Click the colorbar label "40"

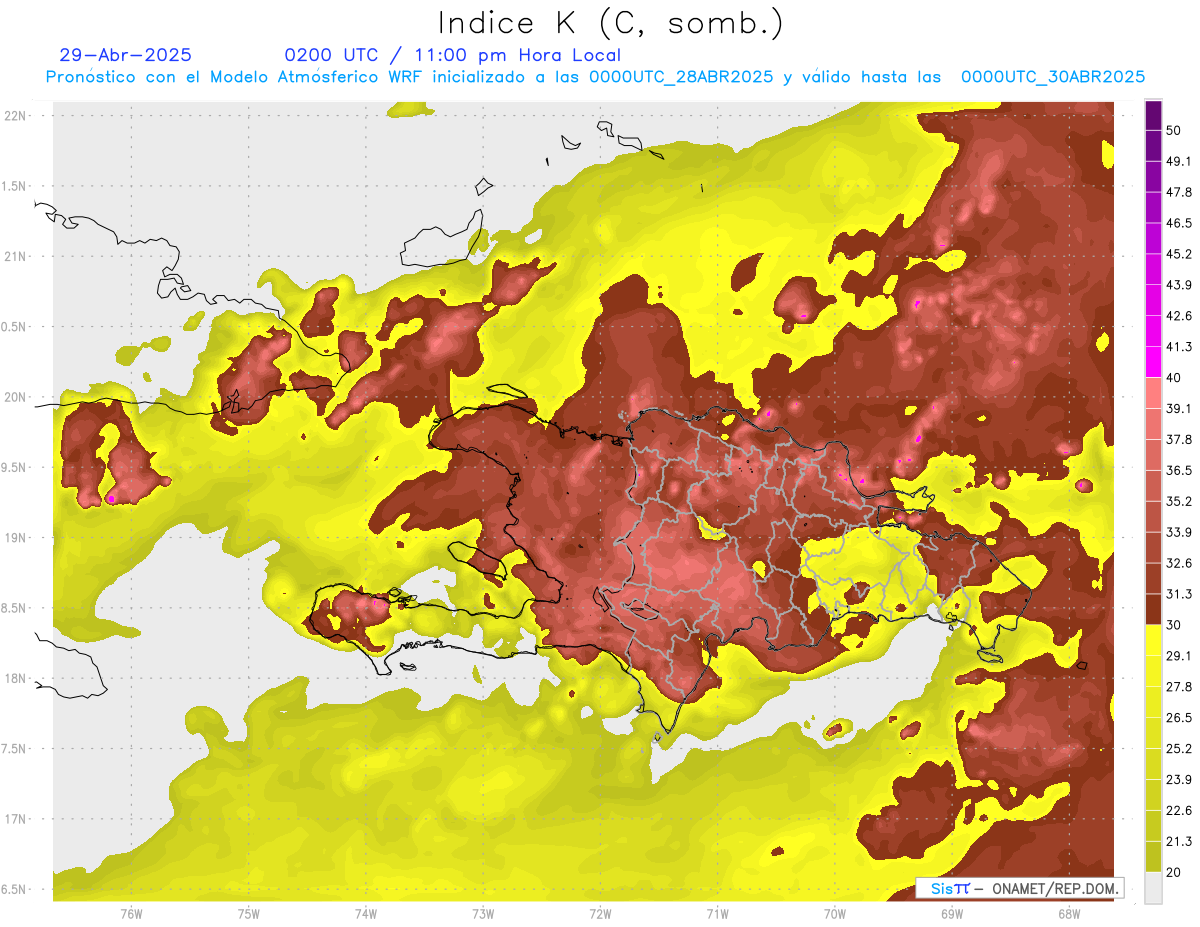pyautogui.click(x=1175, y=378)
